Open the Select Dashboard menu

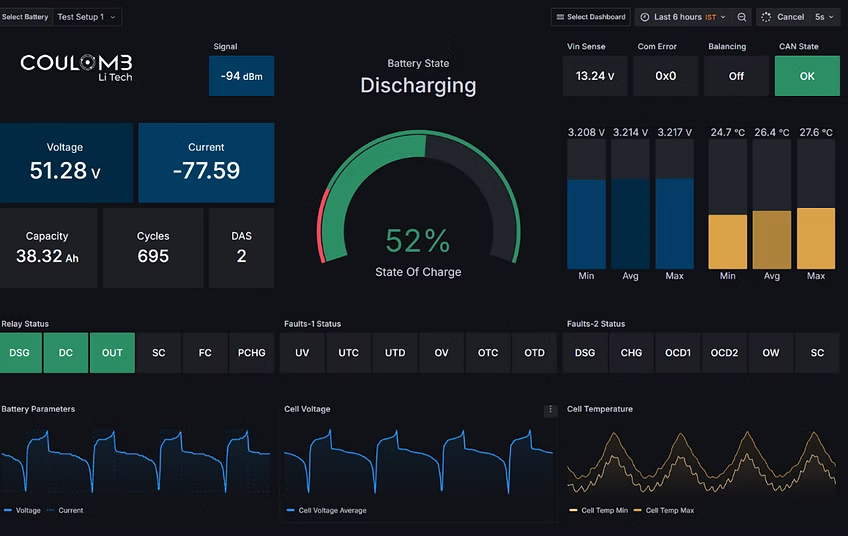pyautogui.click(x=590, y=17)
